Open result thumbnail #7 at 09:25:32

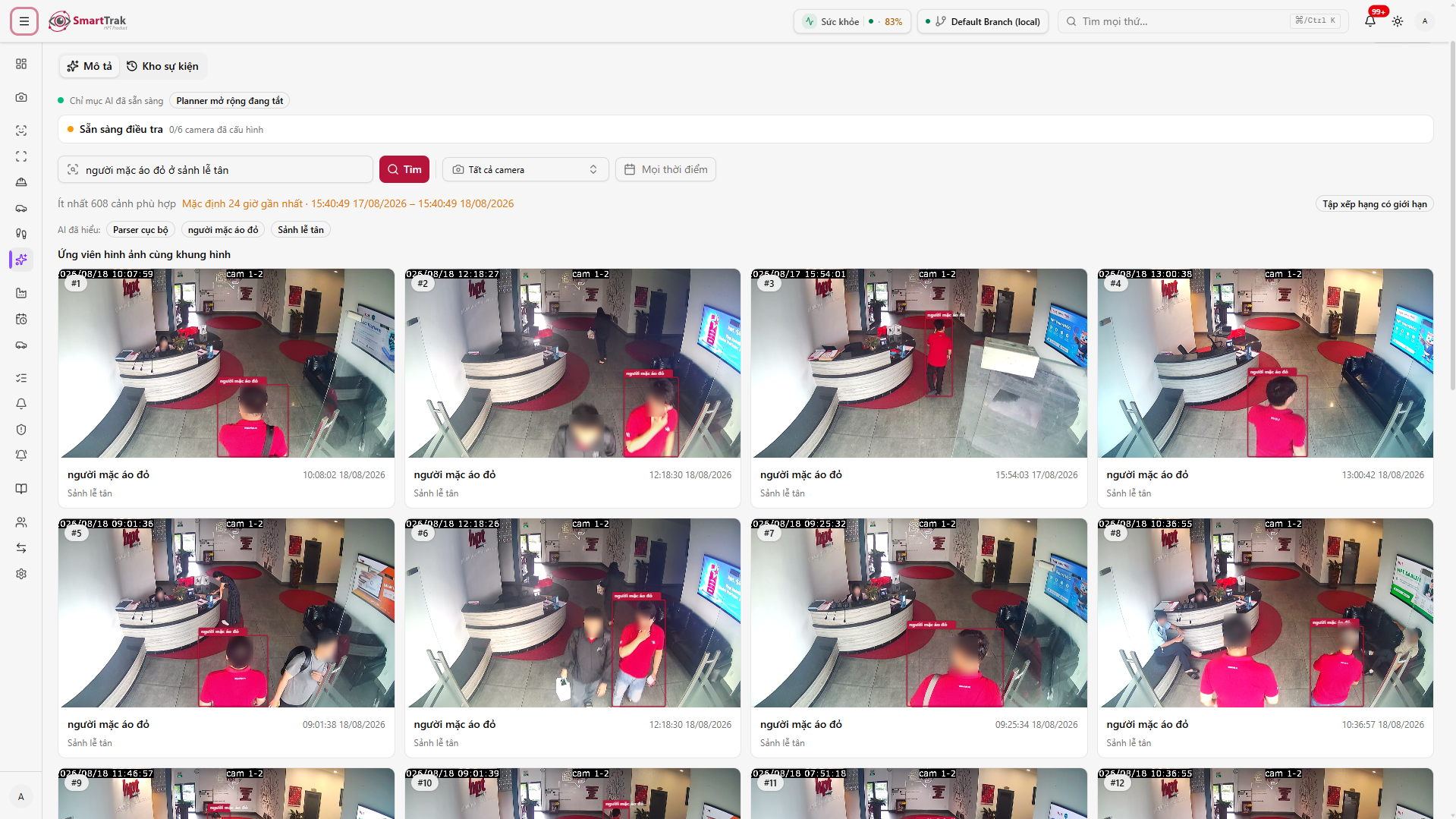(919, 613)
